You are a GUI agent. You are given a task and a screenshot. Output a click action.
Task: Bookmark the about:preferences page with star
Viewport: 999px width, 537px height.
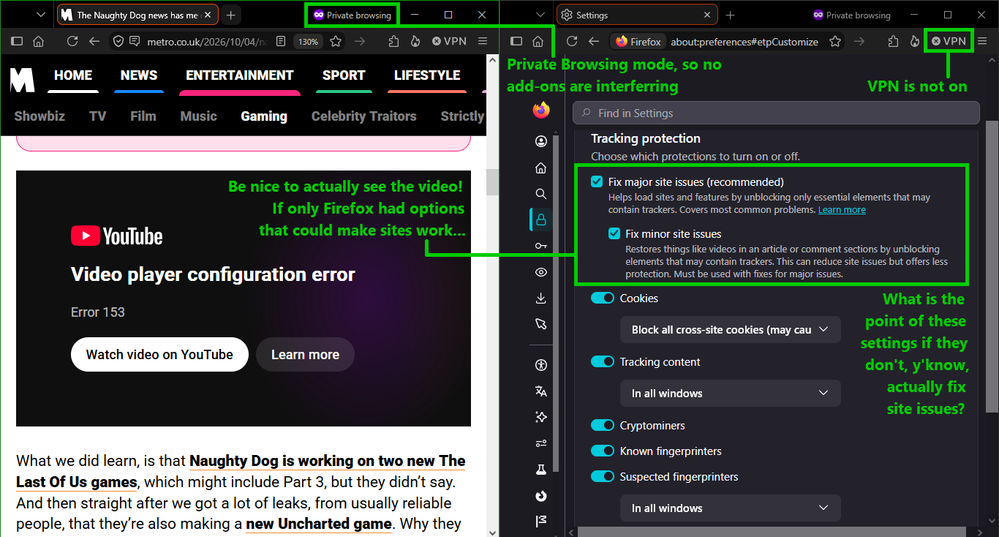coord(835,41)
